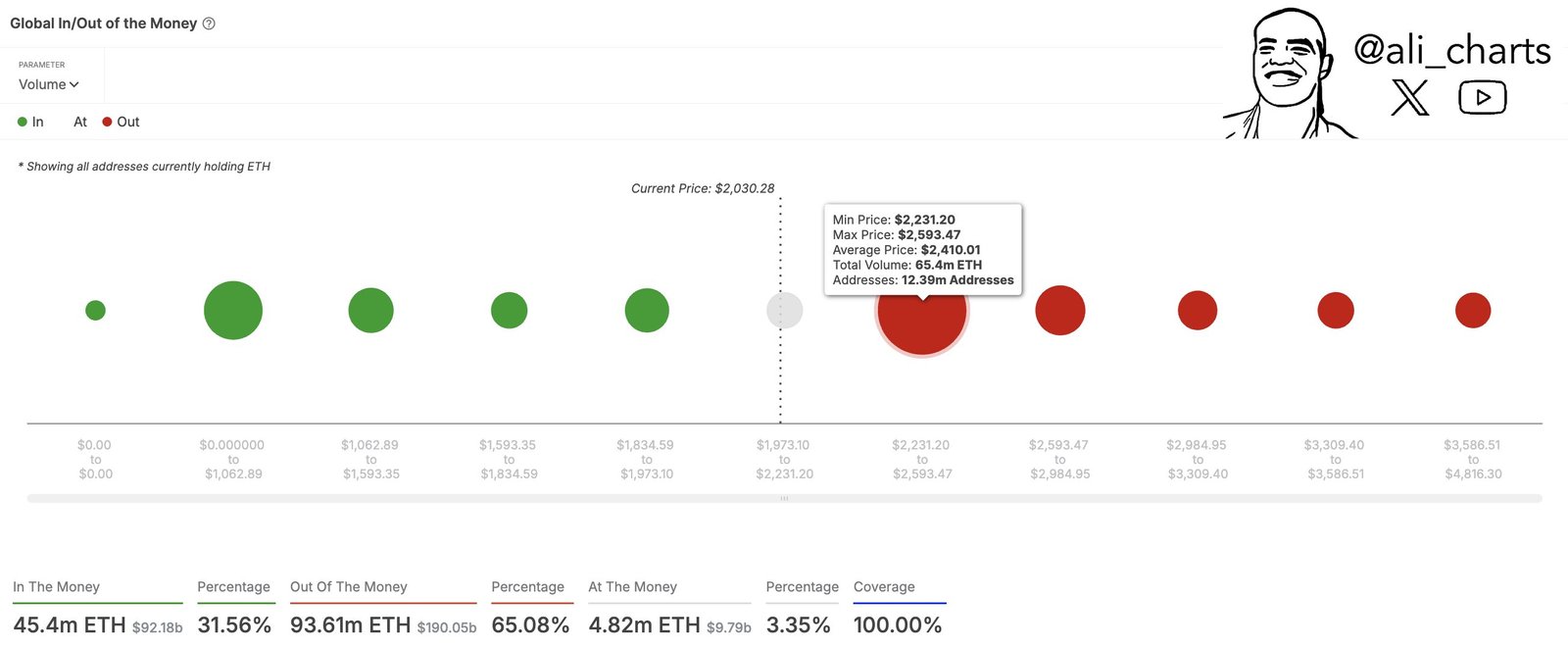Select the In The Money summary tab
The image size is (1568, 647).
pyautogui.click(x=57, y=587)
